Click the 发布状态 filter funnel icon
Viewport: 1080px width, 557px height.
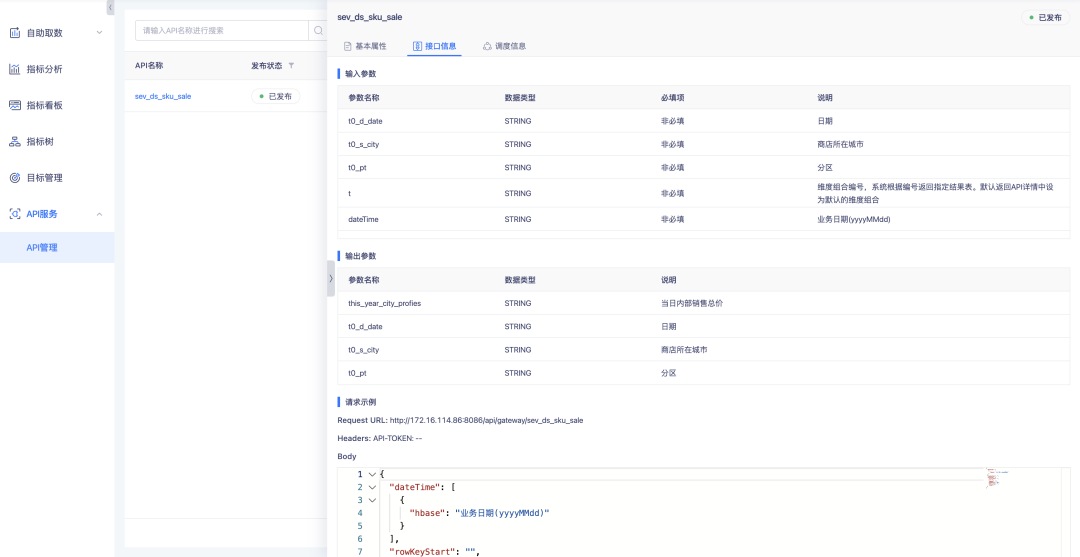coord(291,65)
